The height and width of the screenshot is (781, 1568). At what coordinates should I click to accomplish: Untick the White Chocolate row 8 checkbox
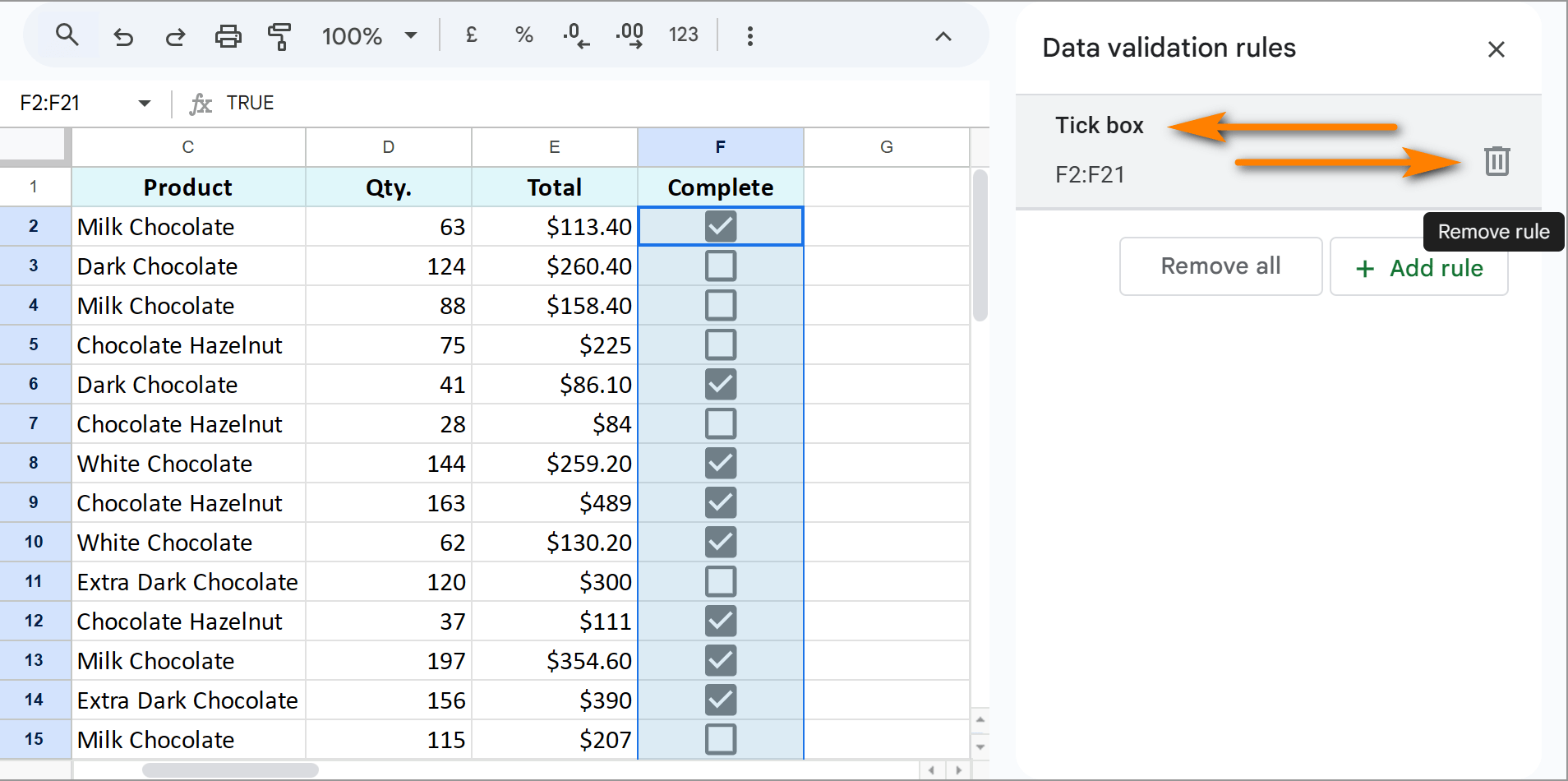tap(721, 463)
